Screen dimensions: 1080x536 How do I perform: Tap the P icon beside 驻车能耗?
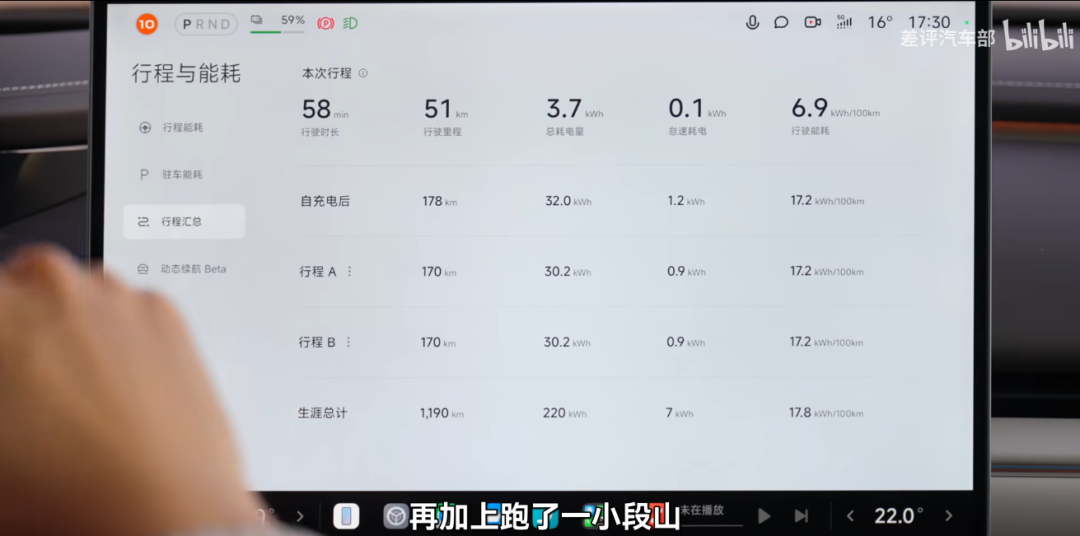144,174
